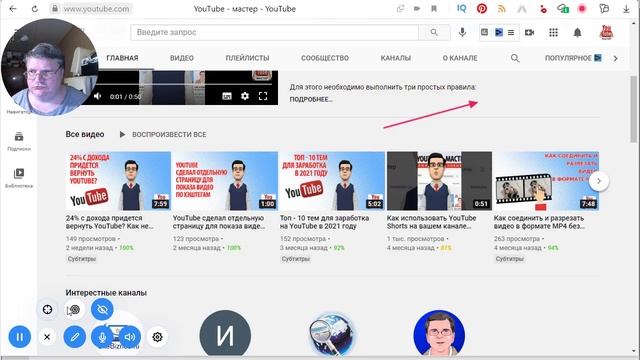Viewport: 640px width, 360px height.
Task: Open the КАНАЛЫ tab
Action: [396, 58]
